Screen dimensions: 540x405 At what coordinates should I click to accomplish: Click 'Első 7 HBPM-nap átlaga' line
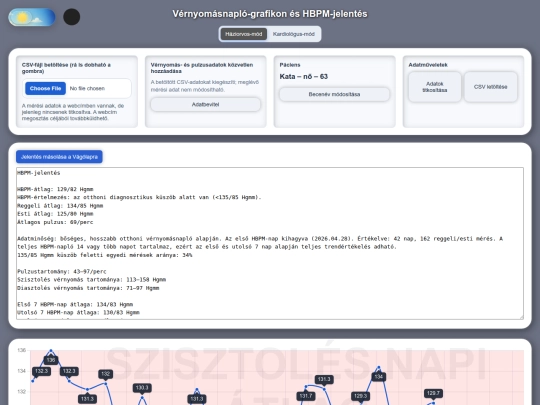pyautogui.click(x=75, y=304)
